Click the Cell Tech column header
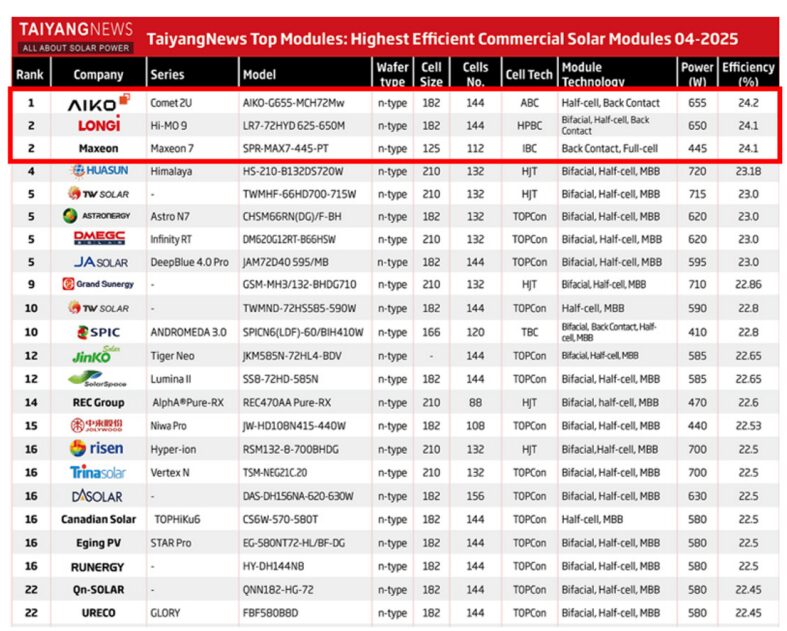 click(x=529, y=75)
